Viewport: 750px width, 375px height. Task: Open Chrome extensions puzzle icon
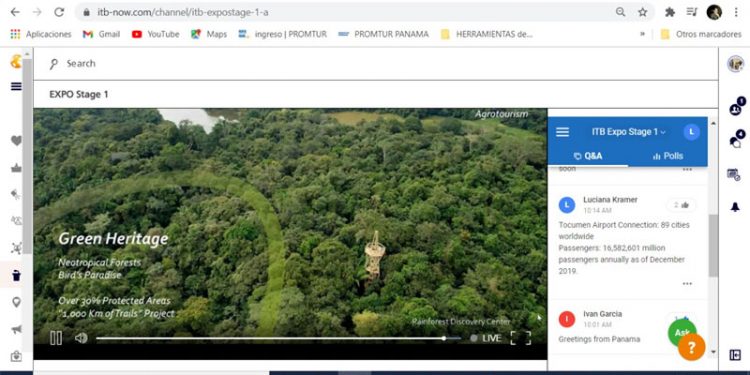point(670,12)
